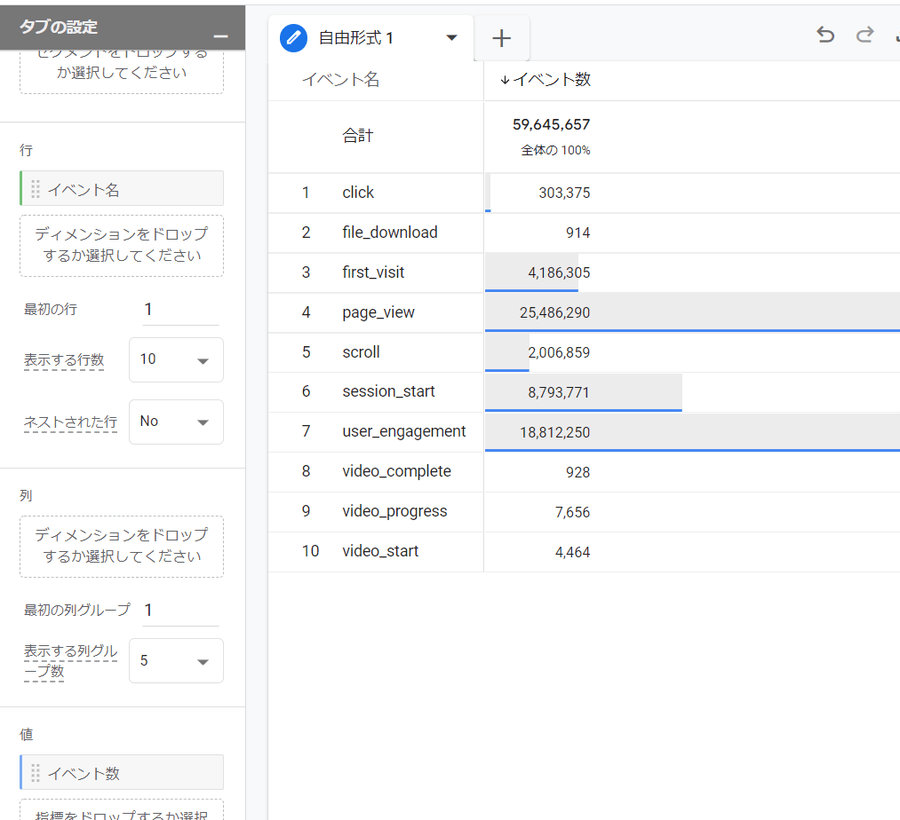Screen dimensions: 900x820
Task: Minimize the タブの設定 panel
Action: click(220, 37)
